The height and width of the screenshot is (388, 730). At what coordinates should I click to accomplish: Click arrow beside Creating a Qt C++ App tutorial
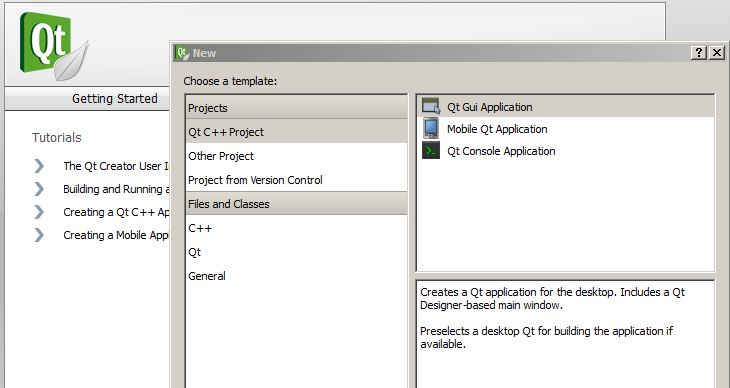pyautogui.click(x=39, y=212)
